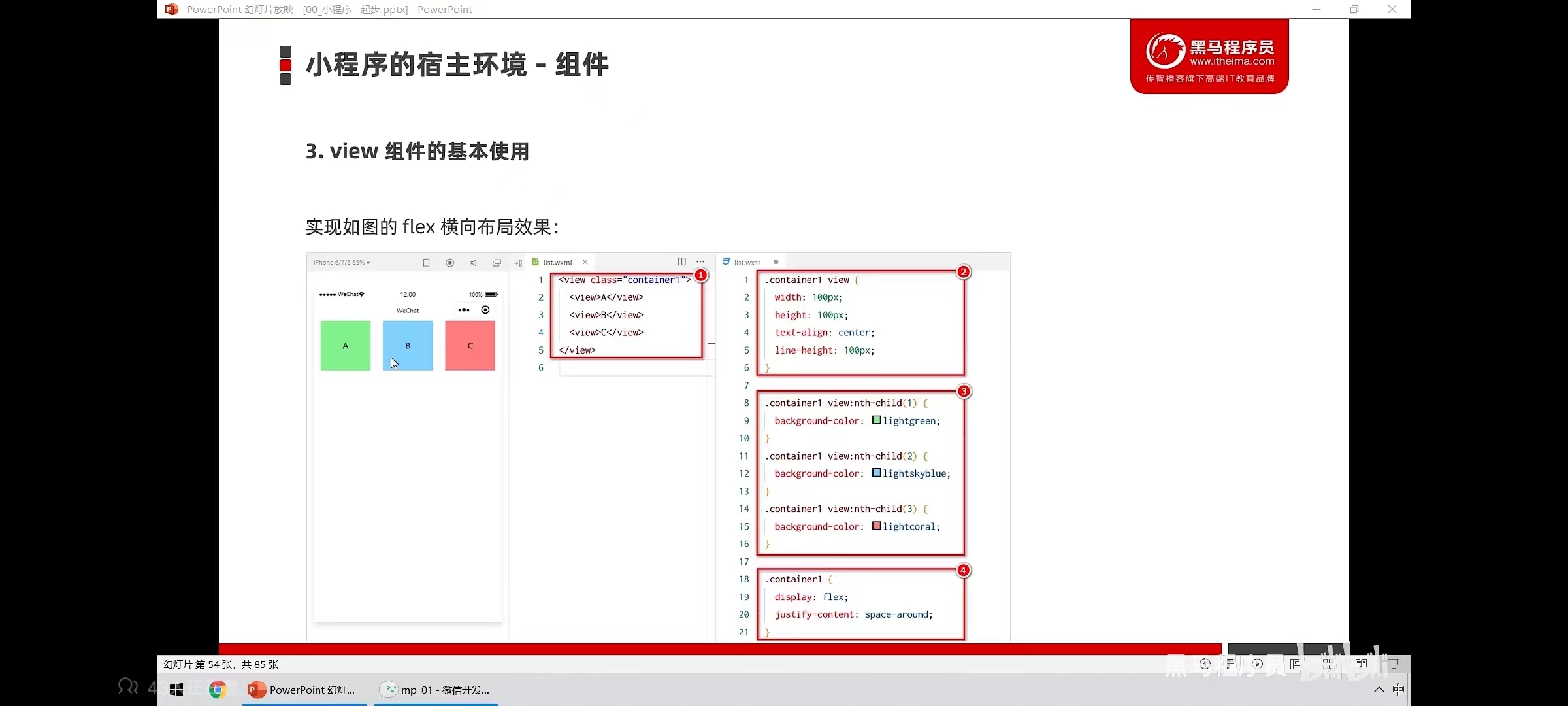The image size is (1568, 706).
Task: Switch to Reading view icon
Action: pyautogui.click(x=1361, y=664)
